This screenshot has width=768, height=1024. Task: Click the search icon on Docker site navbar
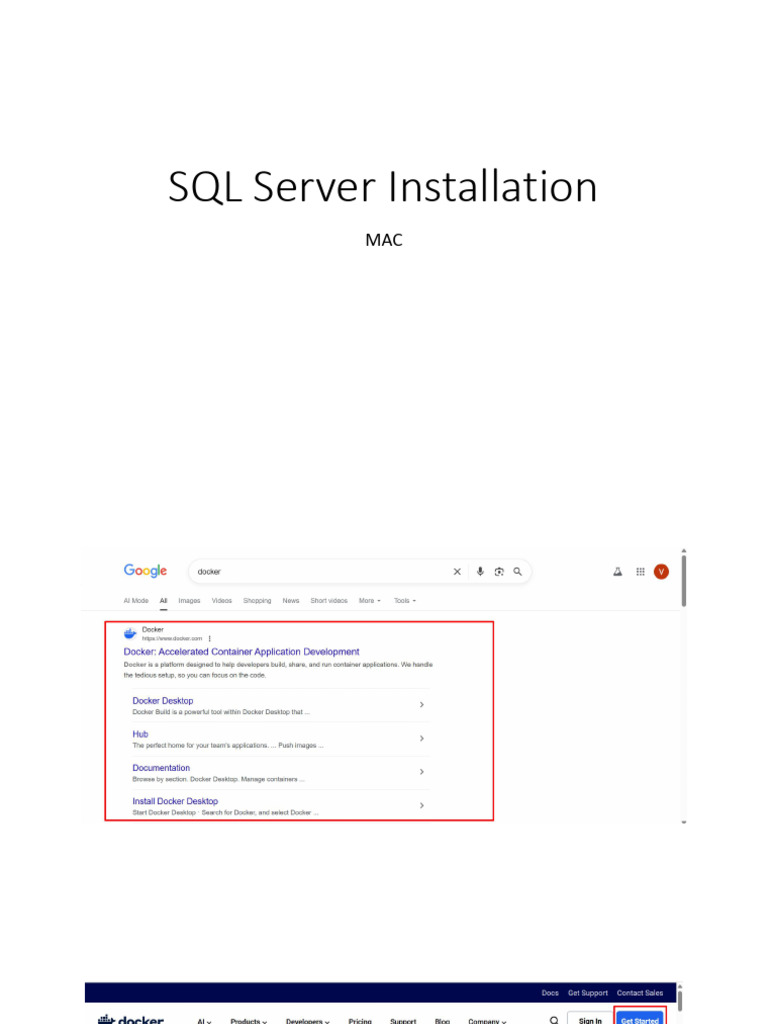pos(554,1019)
